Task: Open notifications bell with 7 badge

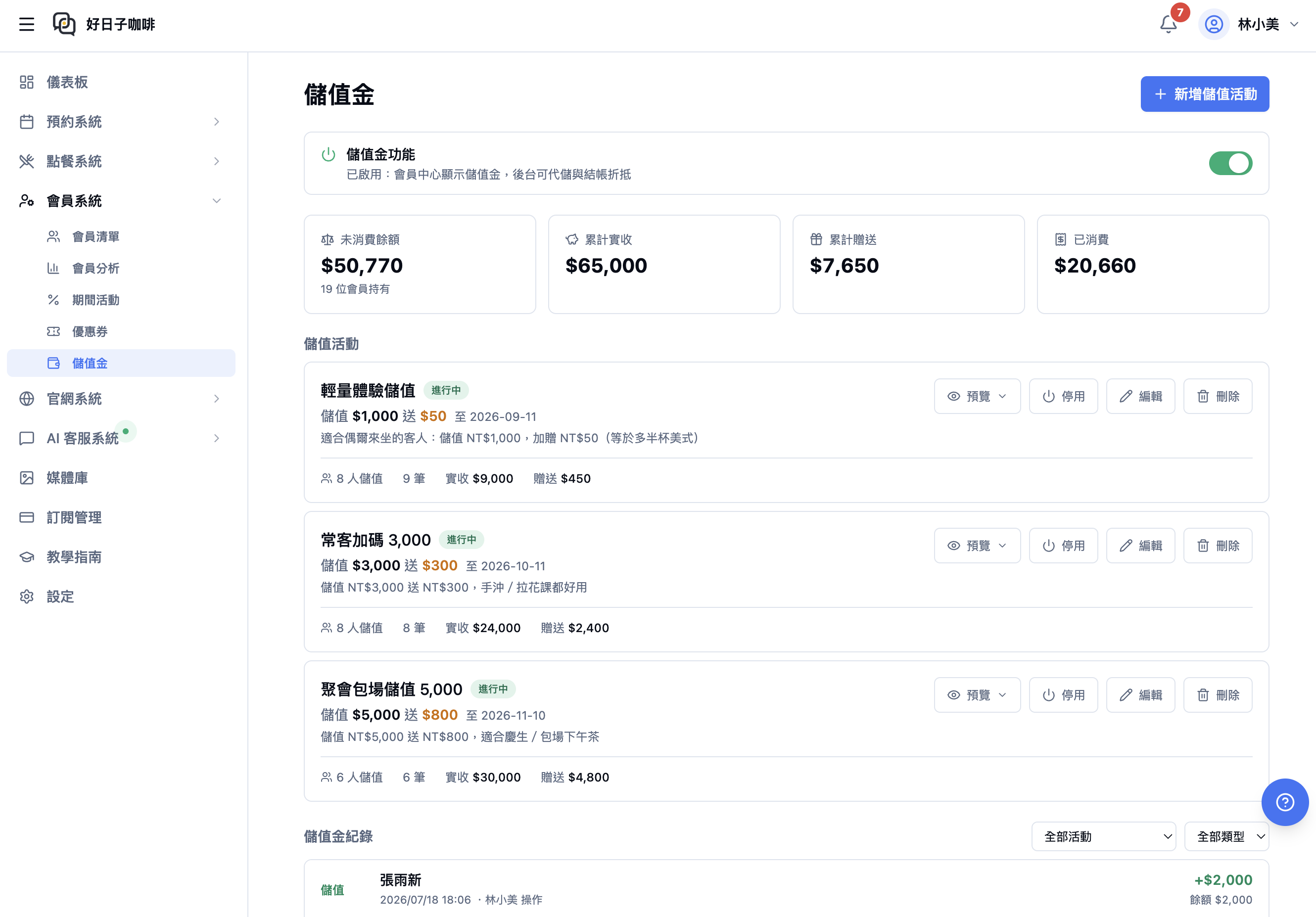Action: point(1169,24)
